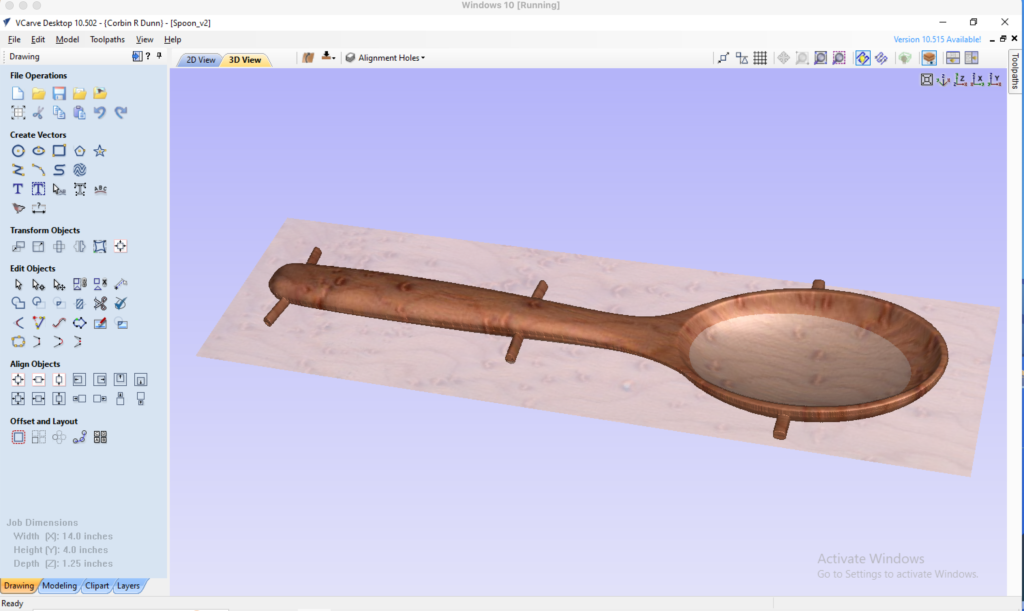
Task: Click the Version 10.515 Available link
Action: (938, 39)
